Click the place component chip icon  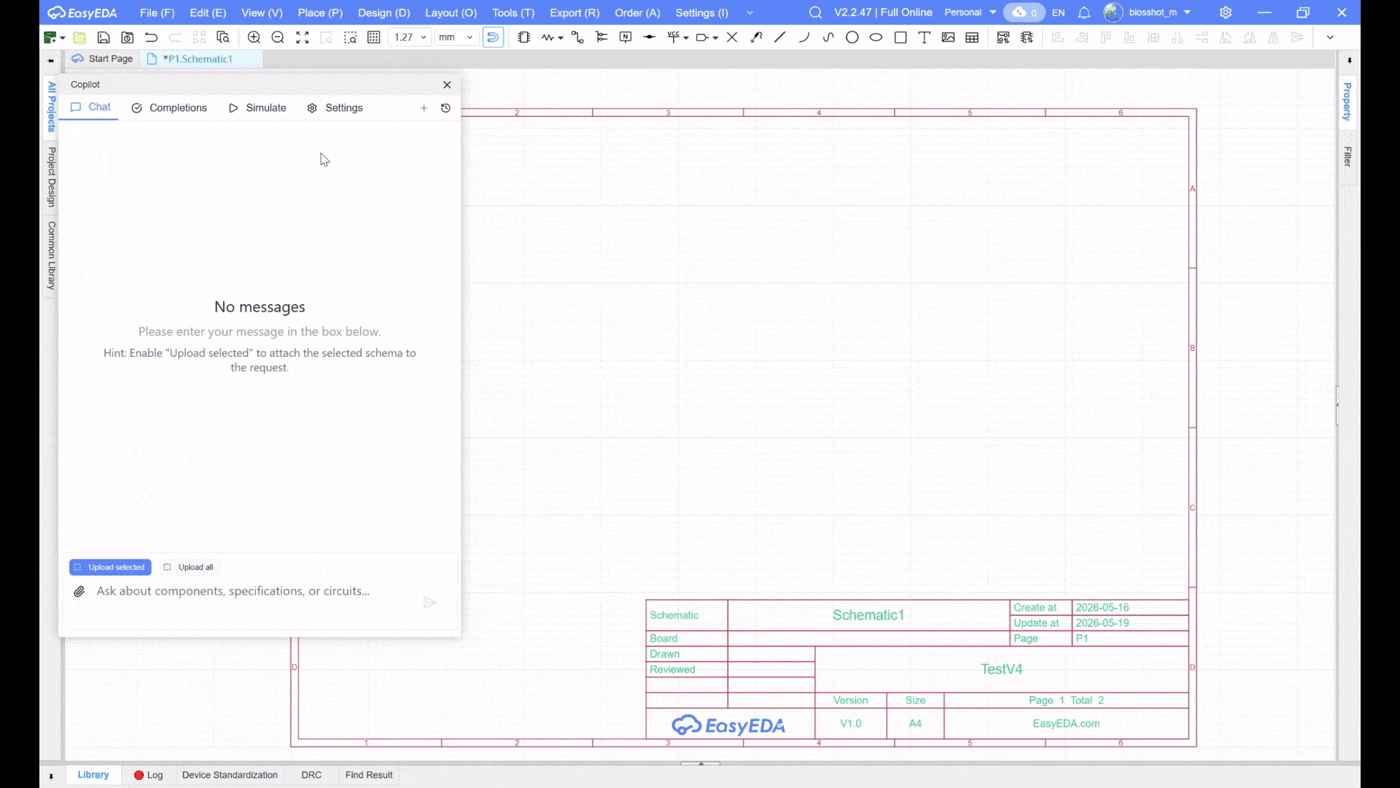(x=524, y=37)
